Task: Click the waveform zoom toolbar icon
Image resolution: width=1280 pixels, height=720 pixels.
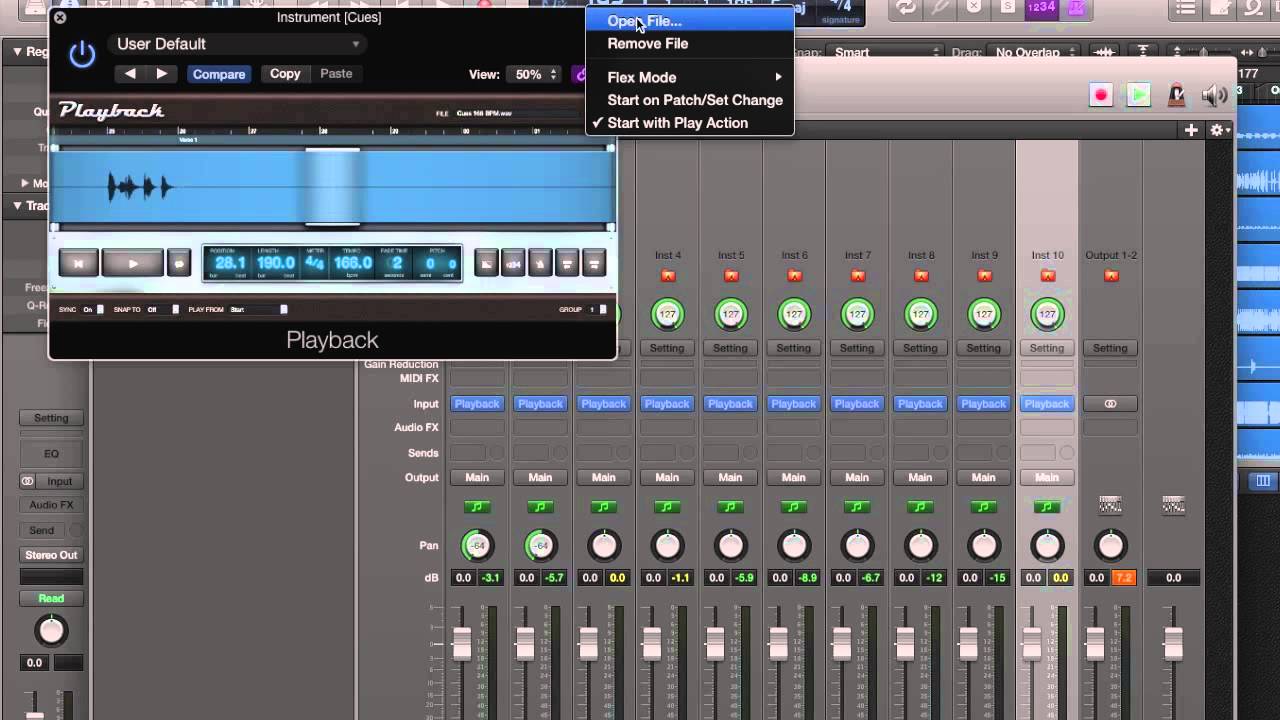Action: pos(1104,52)
